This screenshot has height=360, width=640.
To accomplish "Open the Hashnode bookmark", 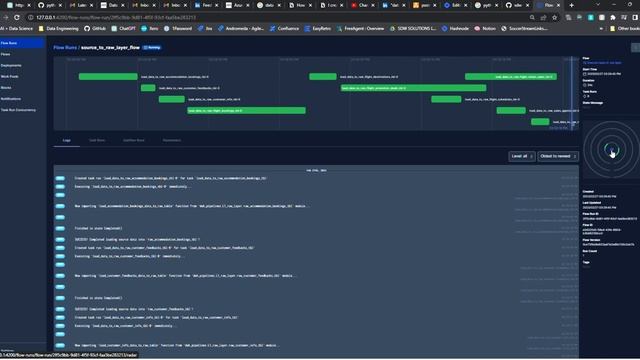I will point(456,29).
